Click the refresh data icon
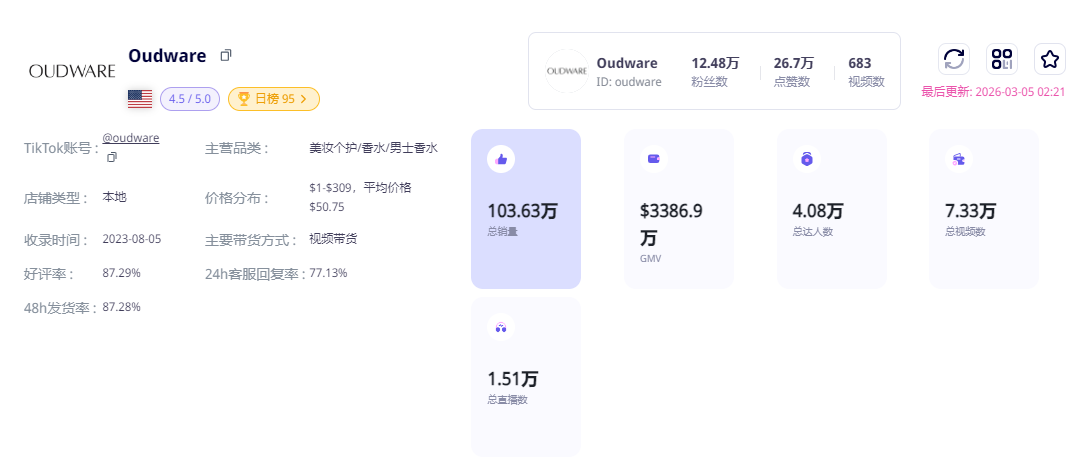 pos(954,59)
